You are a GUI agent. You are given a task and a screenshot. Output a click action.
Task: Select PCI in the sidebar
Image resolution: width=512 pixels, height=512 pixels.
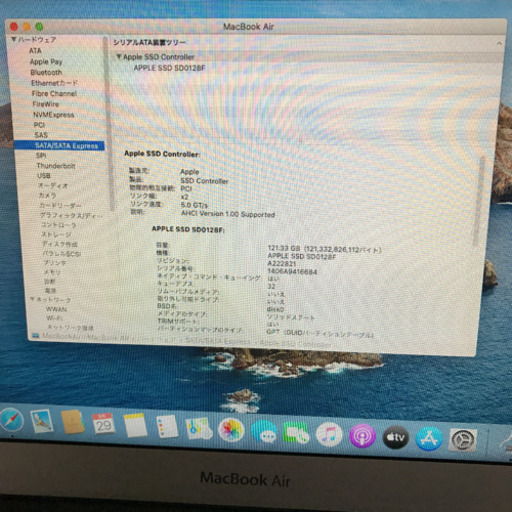pyautogui.click(x=39, y=125)
